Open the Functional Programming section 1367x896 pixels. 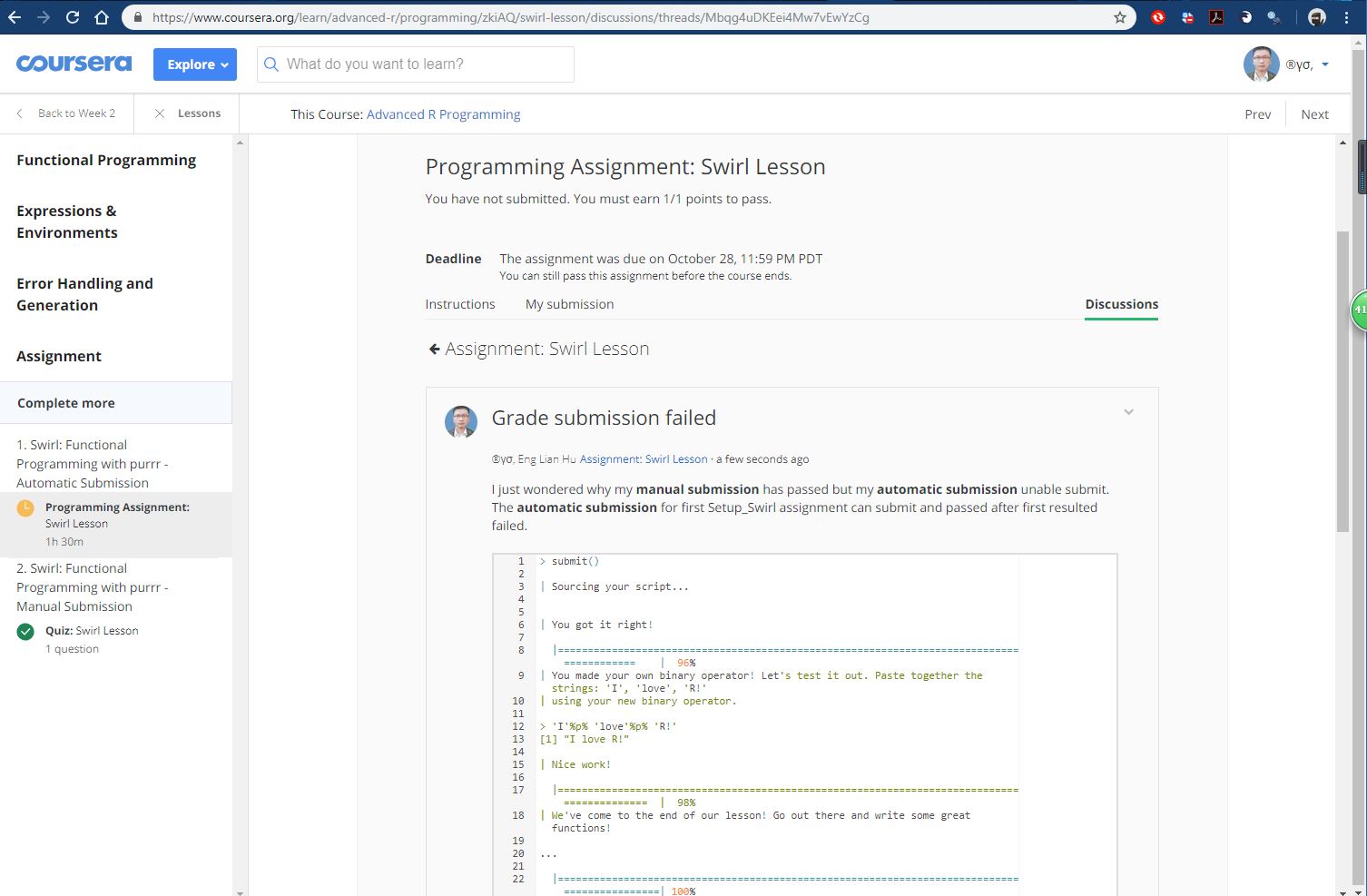(x=106, y=160)
